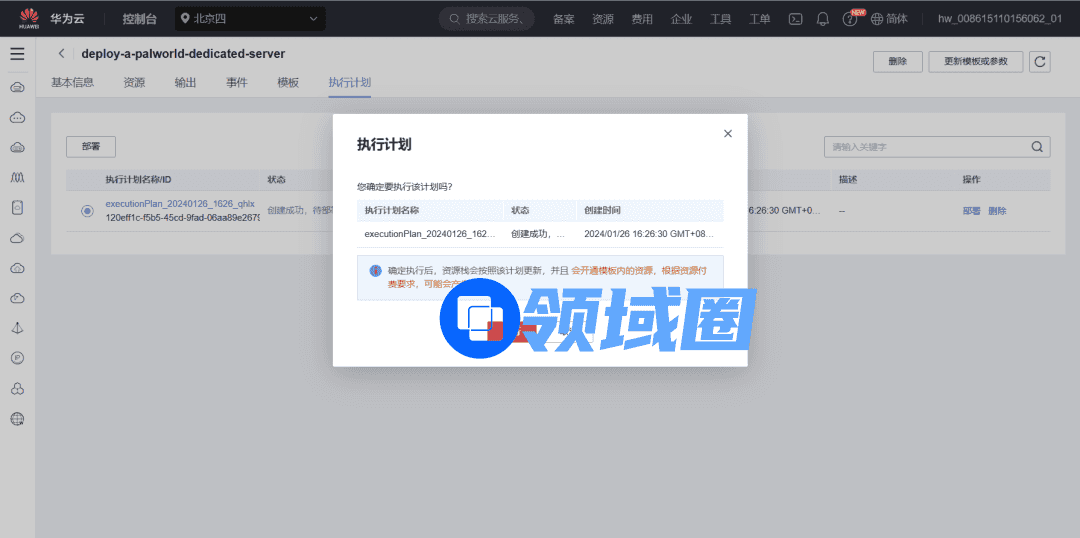Go back using the left arrow
Image resolution: width=1080 pixels, height=538 pixels.
pos(62,54)
